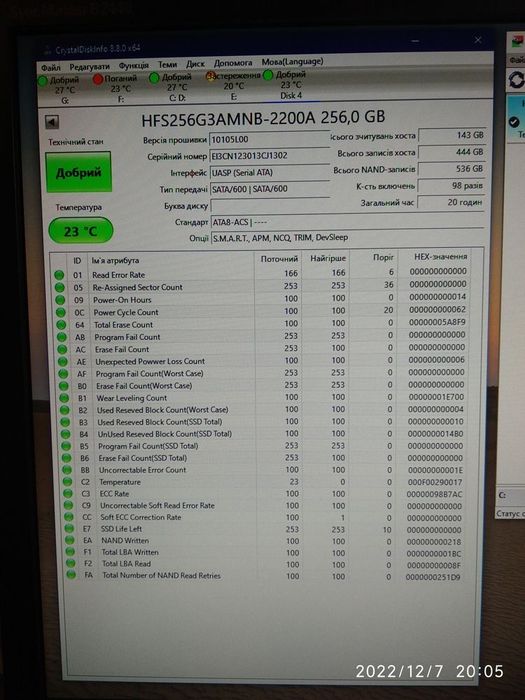Select the E: disk with warning status
The height and width of the screenshot is (700, 525).
click(233, 86)
